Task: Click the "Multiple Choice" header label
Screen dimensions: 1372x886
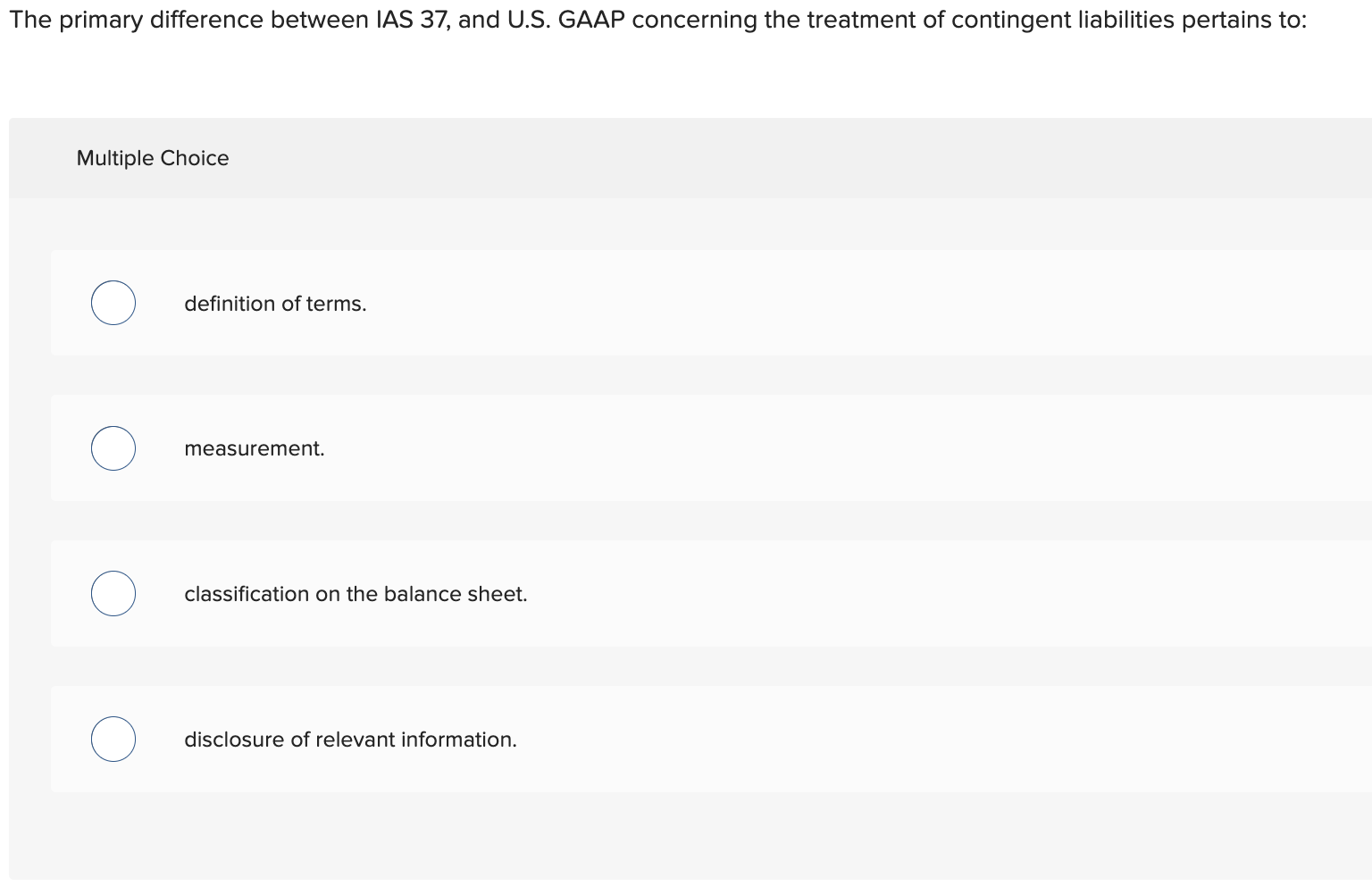Action: 153,157
